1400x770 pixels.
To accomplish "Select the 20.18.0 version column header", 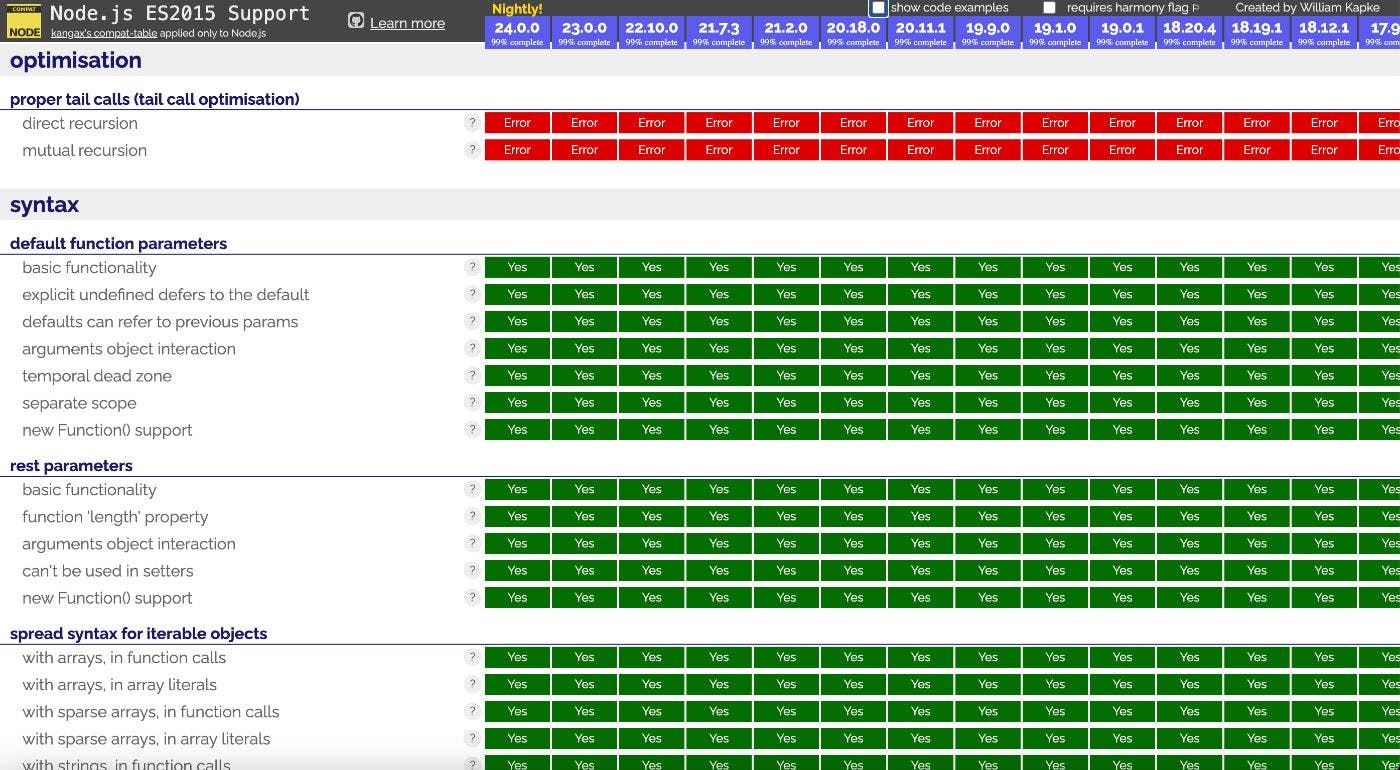I will point(853,32).
